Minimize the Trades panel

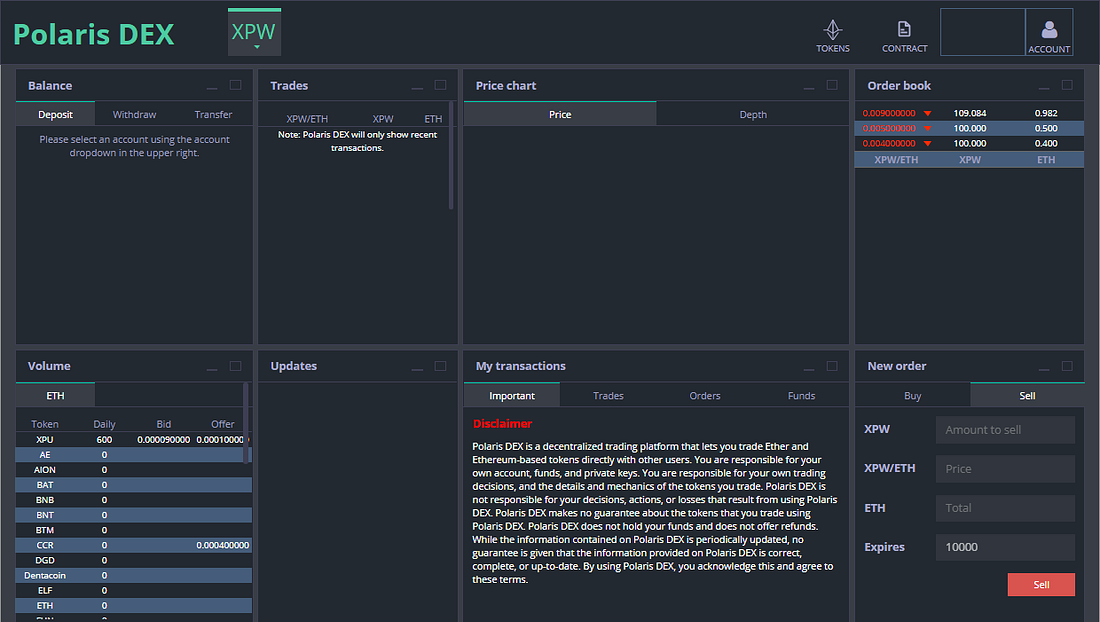click(417, 86)
